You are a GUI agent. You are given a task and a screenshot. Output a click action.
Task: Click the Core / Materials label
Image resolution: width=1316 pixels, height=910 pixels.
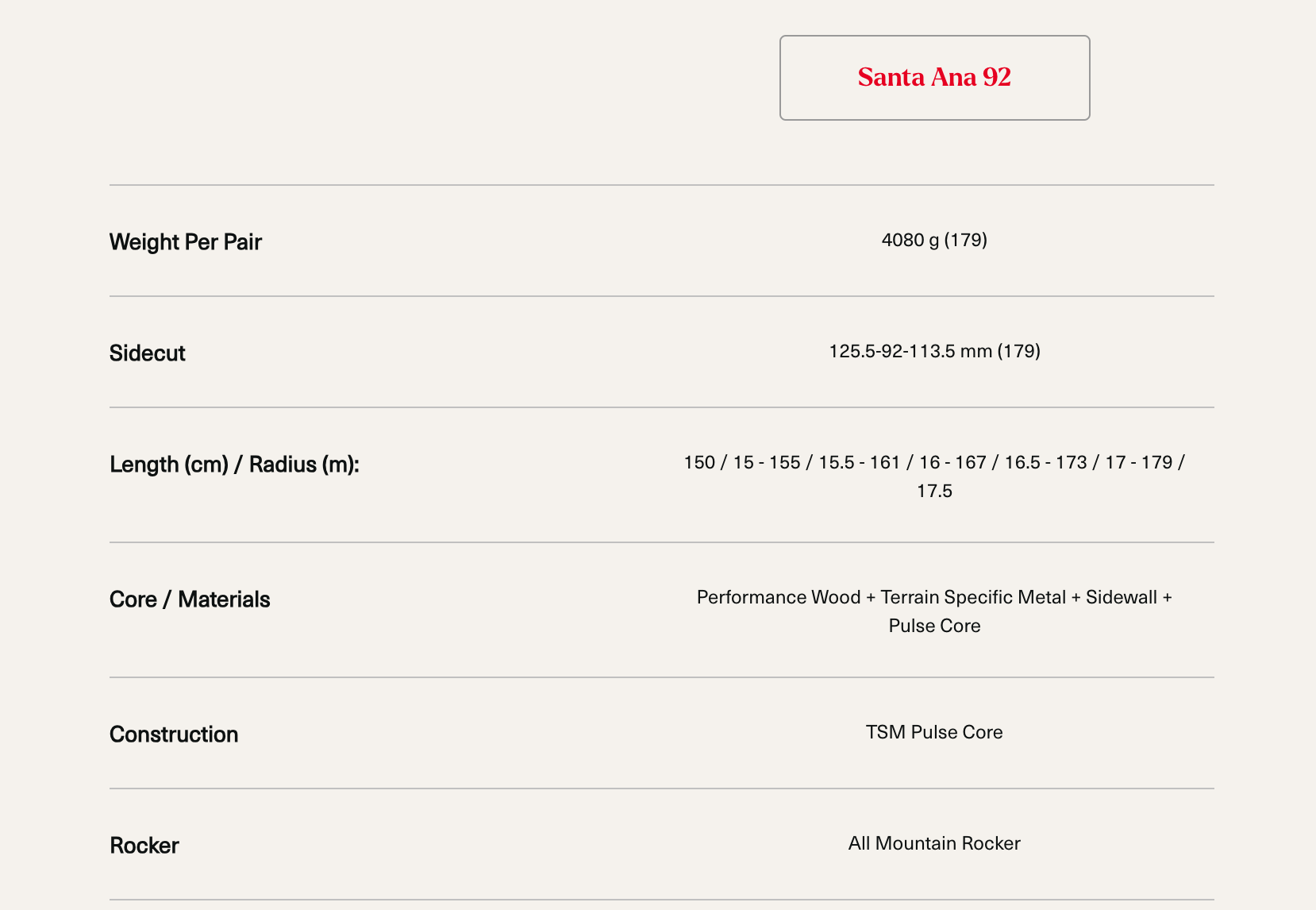coord(190,600)
